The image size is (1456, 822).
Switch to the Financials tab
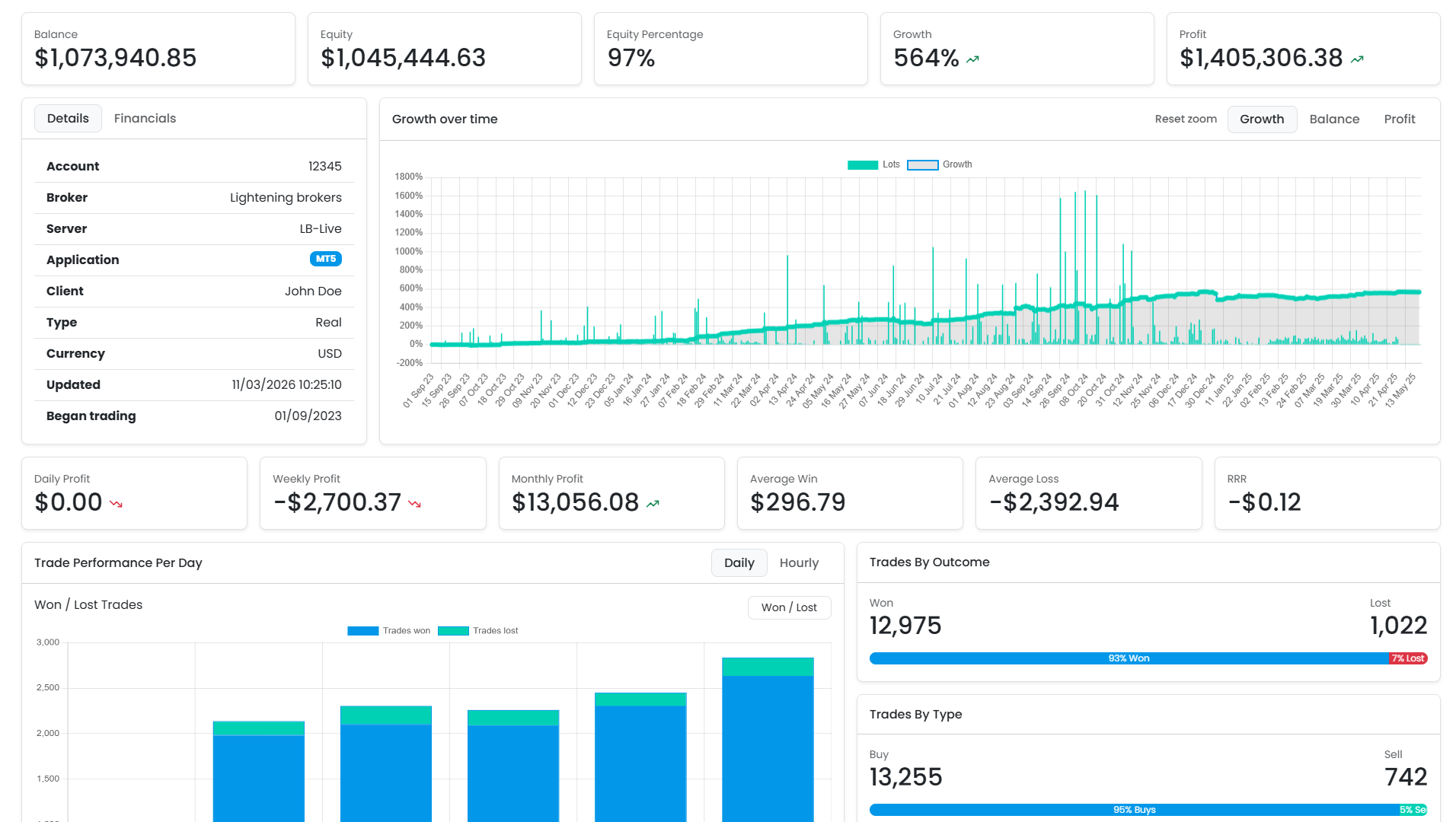coord(145,118)
